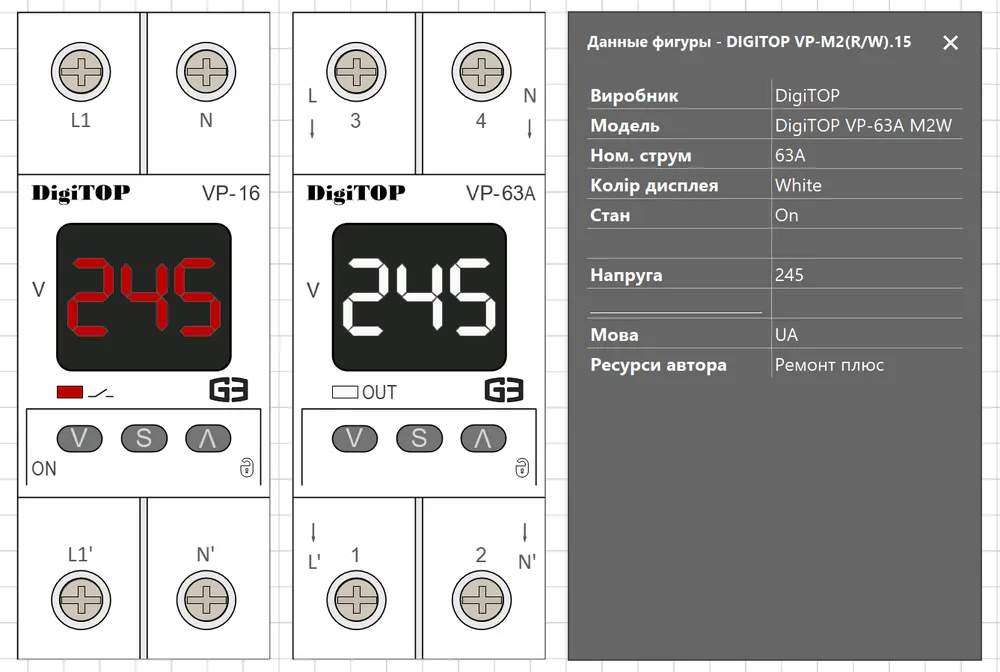Viewport: 1000px width, 672px height.
Task: Click the Ном. струм property label
Action: (640, 156)
